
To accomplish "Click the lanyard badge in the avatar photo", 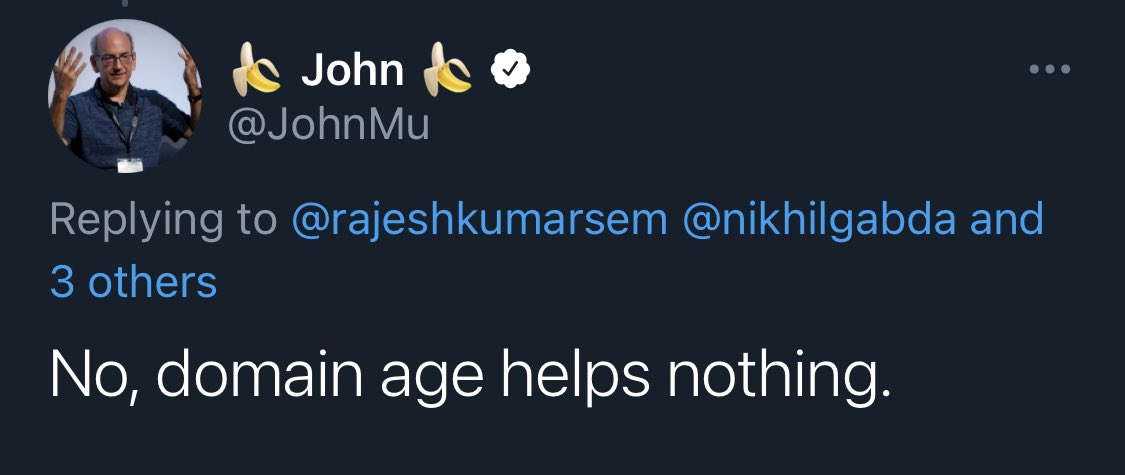I will point(129,163).
